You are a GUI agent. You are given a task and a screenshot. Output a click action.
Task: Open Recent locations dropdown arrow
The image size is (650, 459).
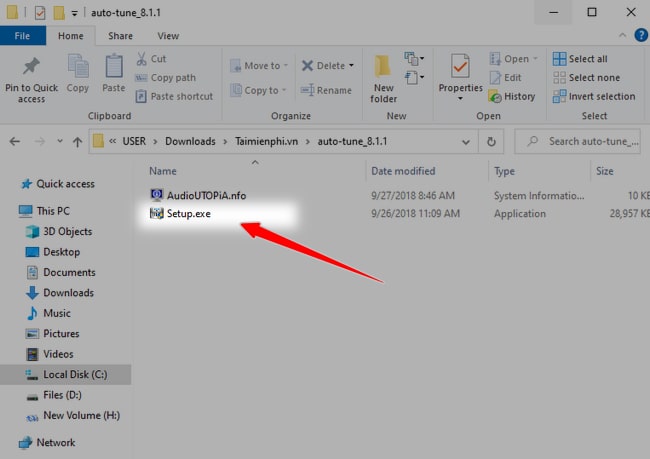[60, 141]
